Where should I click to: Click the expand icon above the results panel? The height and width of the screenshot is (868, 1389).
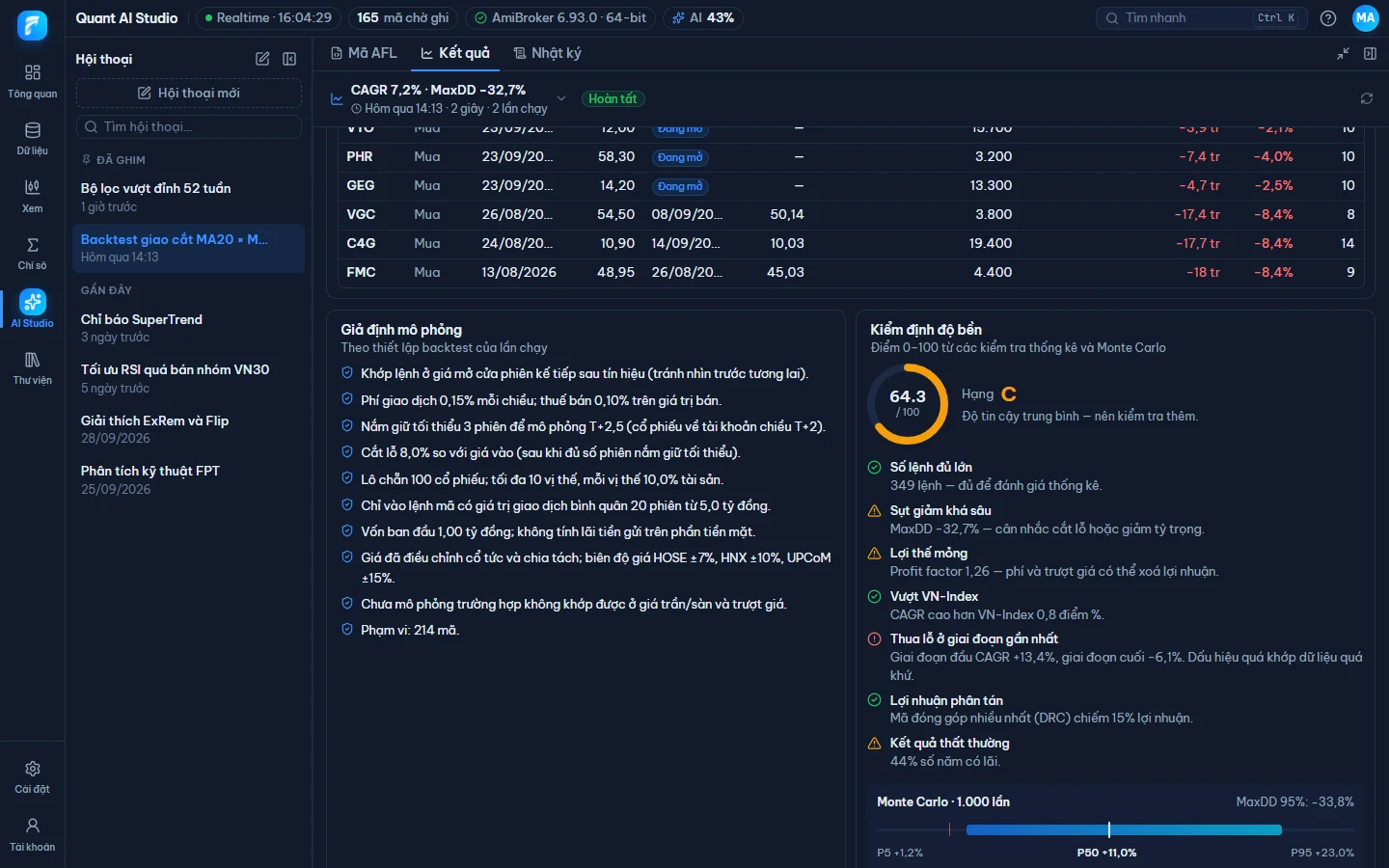(1343, 54)
